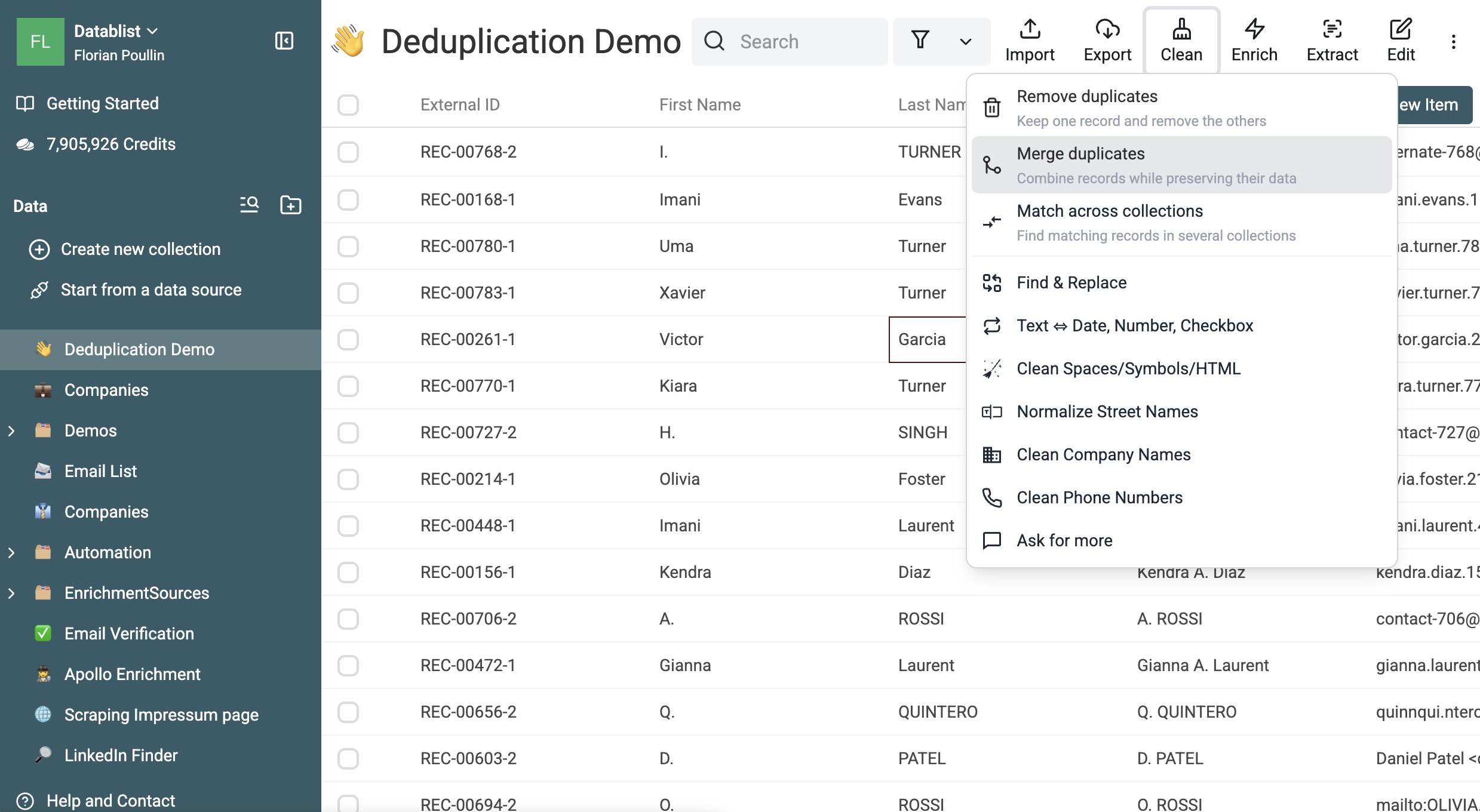Click the new folder icon in Data section
The height and width of the screenshot is (812, 1480).
[291, 205]
